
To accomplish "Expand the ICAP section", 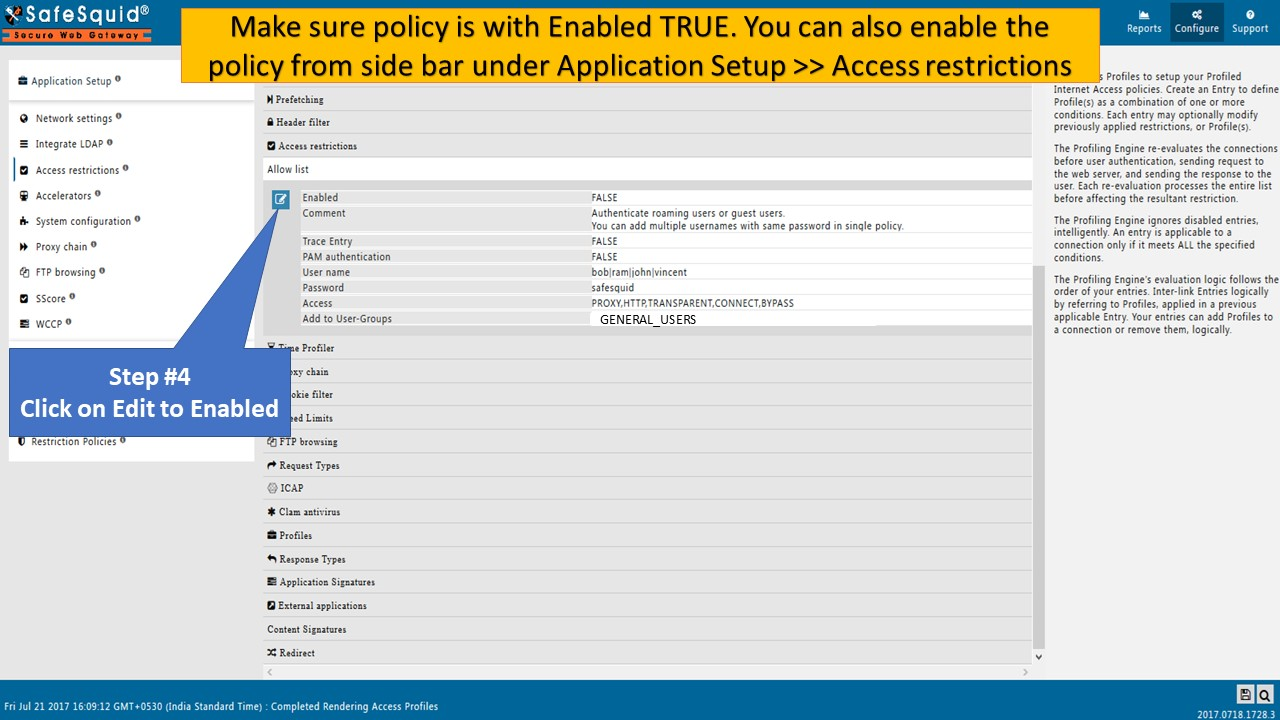I will pos(647,488).
